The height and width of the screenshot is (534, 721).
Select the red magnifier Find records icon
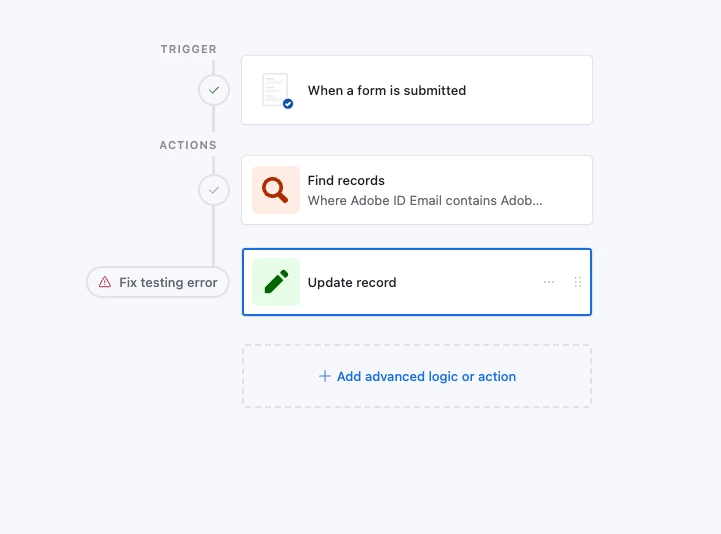point(276,190)
